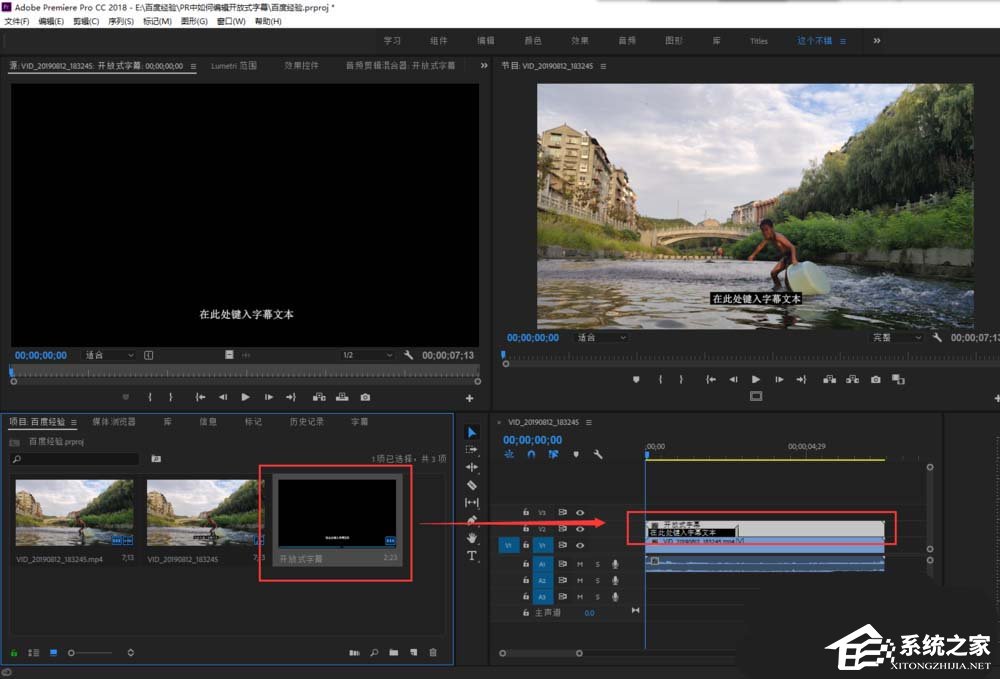
Task: Toggle V2 track eye visibility
Action: [x=580, y=529]
